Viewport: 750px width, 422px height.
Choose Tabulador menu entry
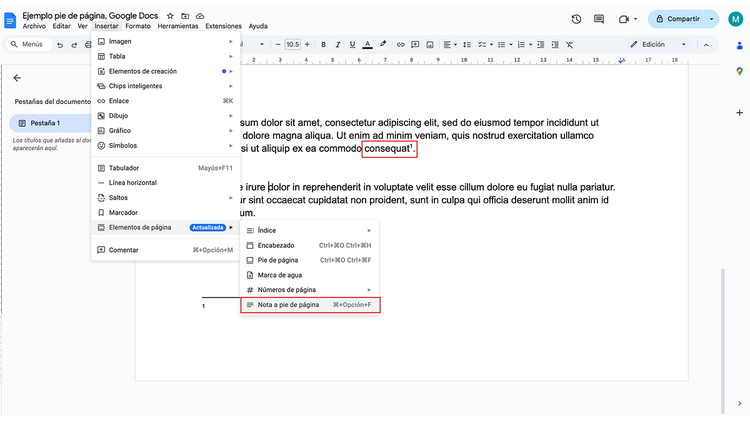click(165, 168)
